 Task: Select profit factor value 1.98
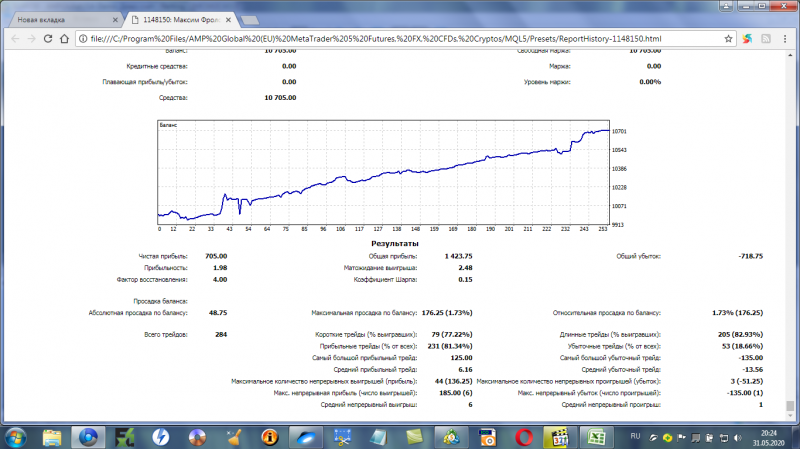click(220, 268)
